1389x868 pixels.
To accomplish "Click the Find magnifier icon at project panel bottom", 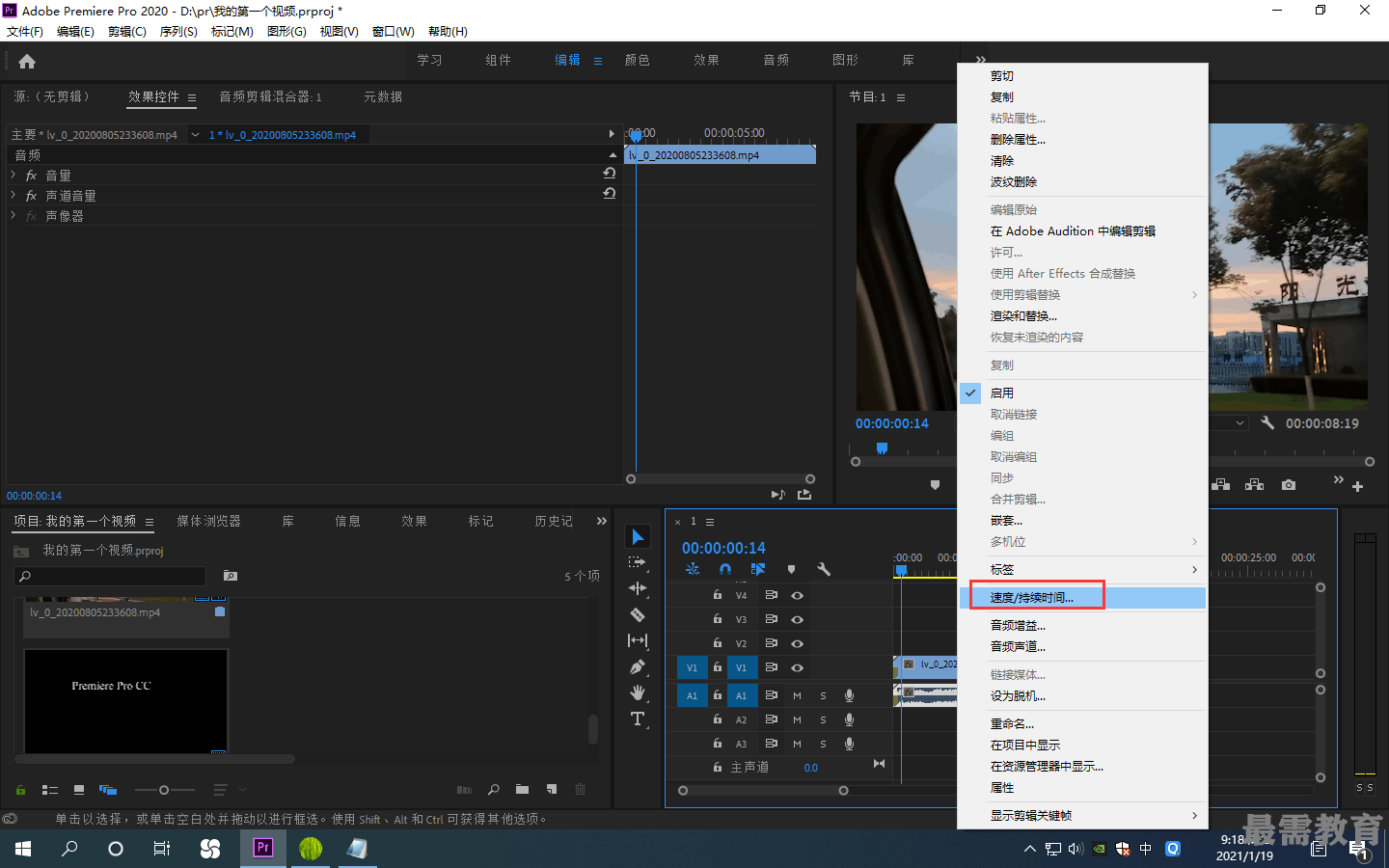I will [x=494, y=790].
